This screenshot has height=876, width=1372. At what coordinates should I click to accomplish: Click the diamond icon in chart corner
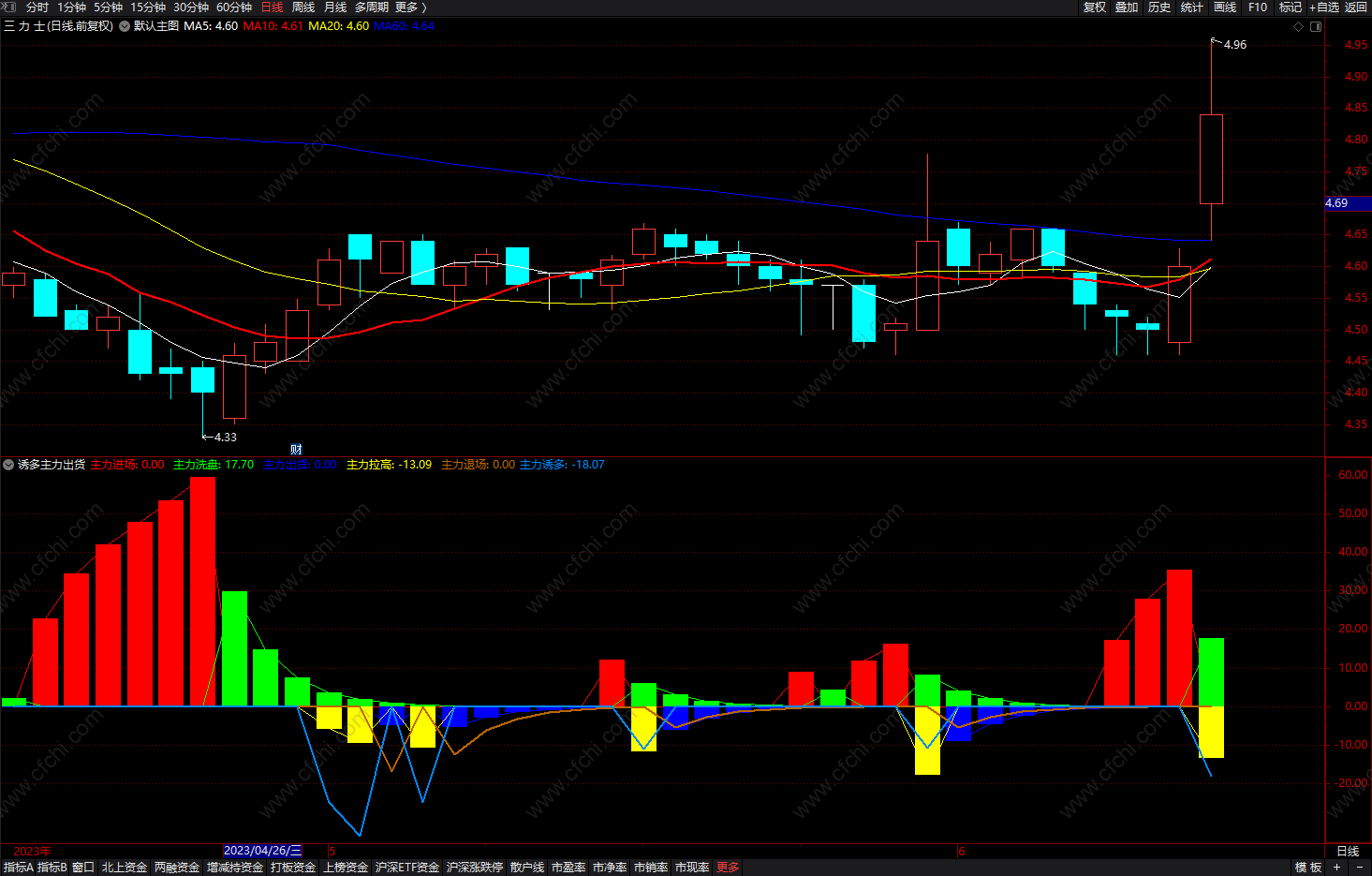click(1298, 26)
